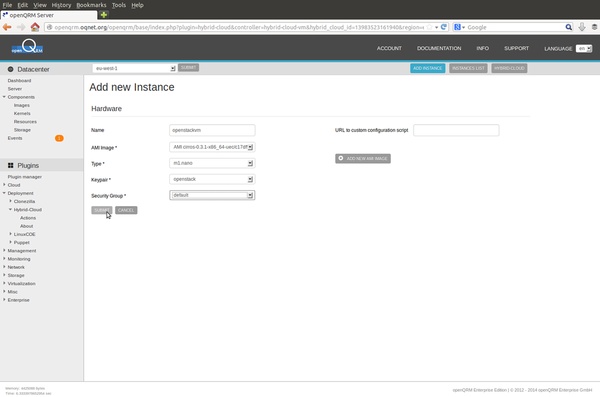Open a new tab with plus icon
Viewport: 600px width, 397px height.
pyautogui.click(x=103, y=15)
